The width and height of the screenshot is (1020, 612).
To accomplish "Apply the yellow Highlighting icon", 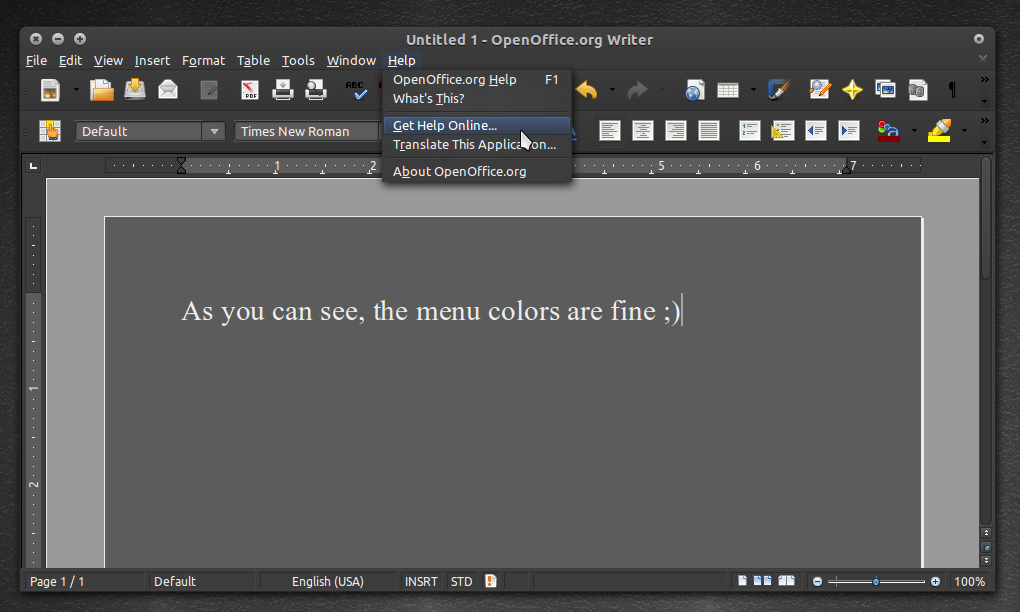I will coord(939,131).
